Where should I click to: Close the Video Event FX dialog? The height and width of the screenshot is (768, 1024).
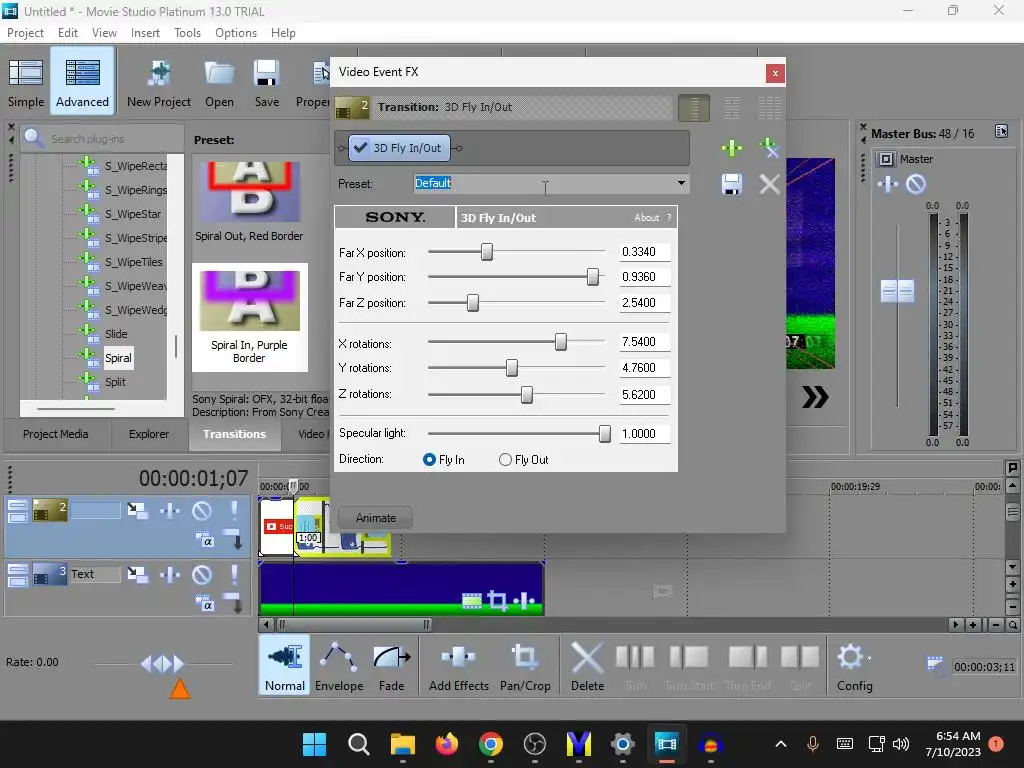[x=775, y=73]
